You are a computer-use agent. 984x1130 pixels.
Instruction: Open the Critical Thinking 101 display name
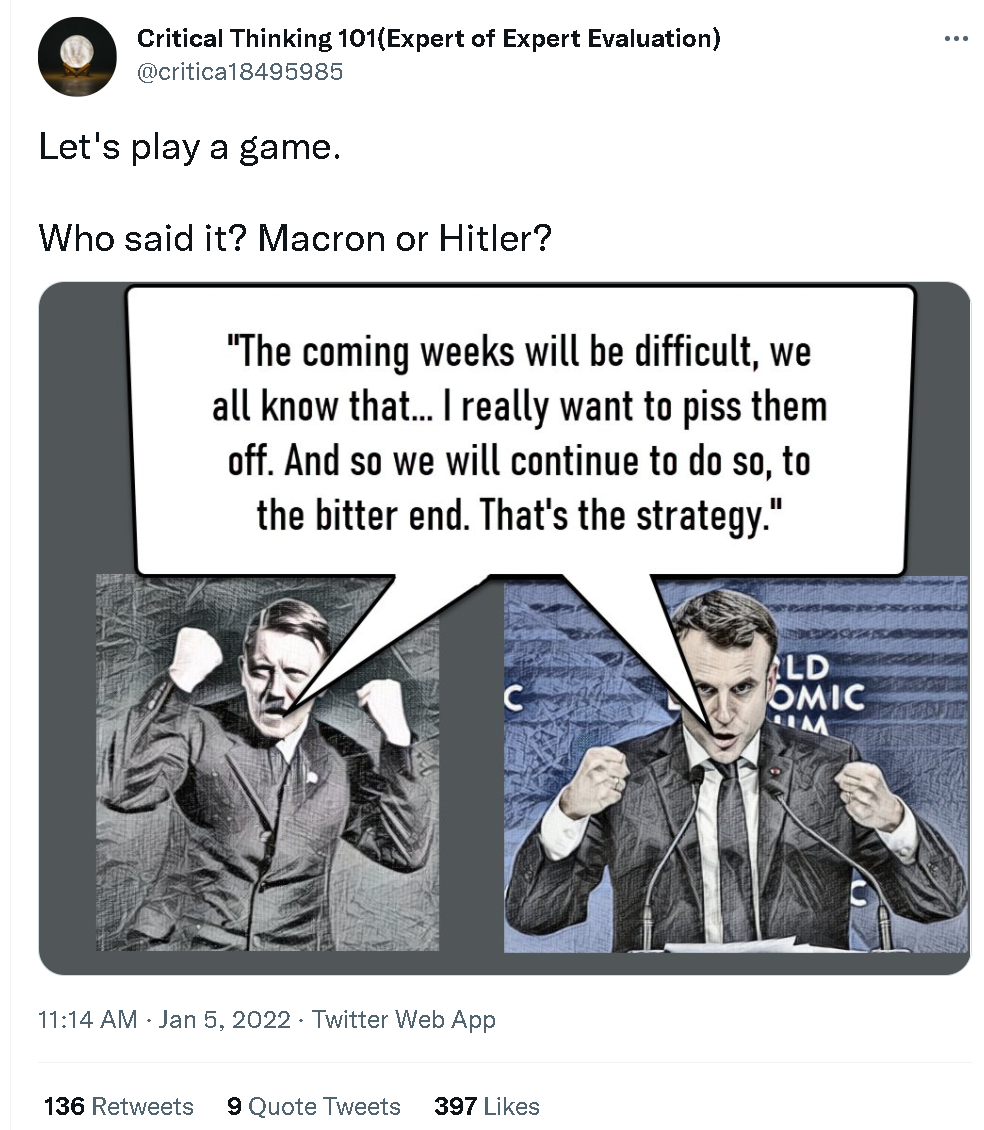pos(428,39)
